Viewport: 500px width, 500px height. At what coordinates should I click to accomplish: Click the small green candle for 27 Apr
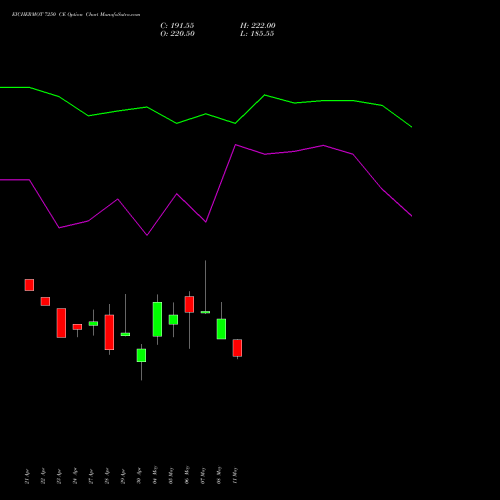pos(93,323)
